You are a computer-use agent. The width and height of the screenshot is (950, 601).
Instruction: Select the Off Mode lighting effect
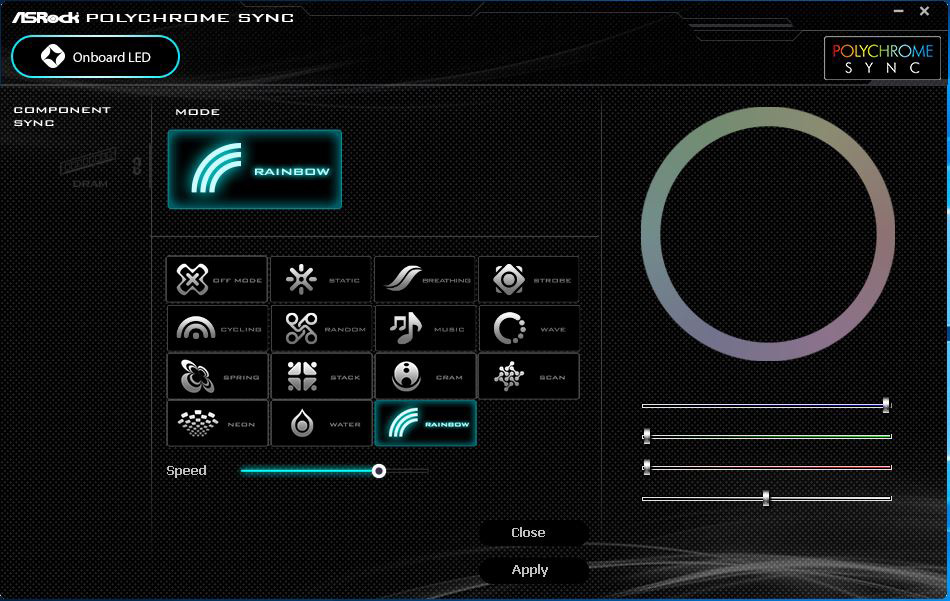click(217, 279)
